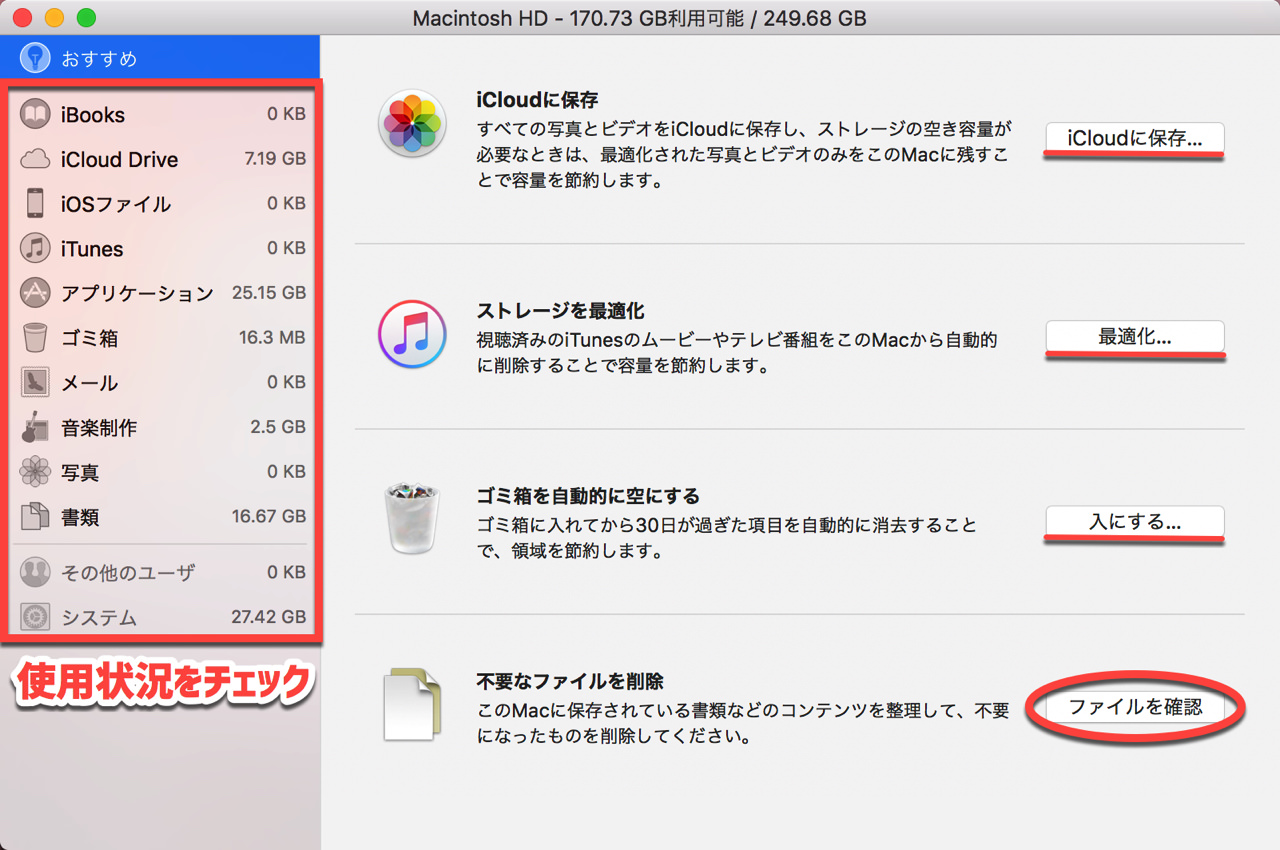The width and height of the screenshot is (1280, 850).
Task: Click the 27.42 GB system size value
Action: click(269, 617)
